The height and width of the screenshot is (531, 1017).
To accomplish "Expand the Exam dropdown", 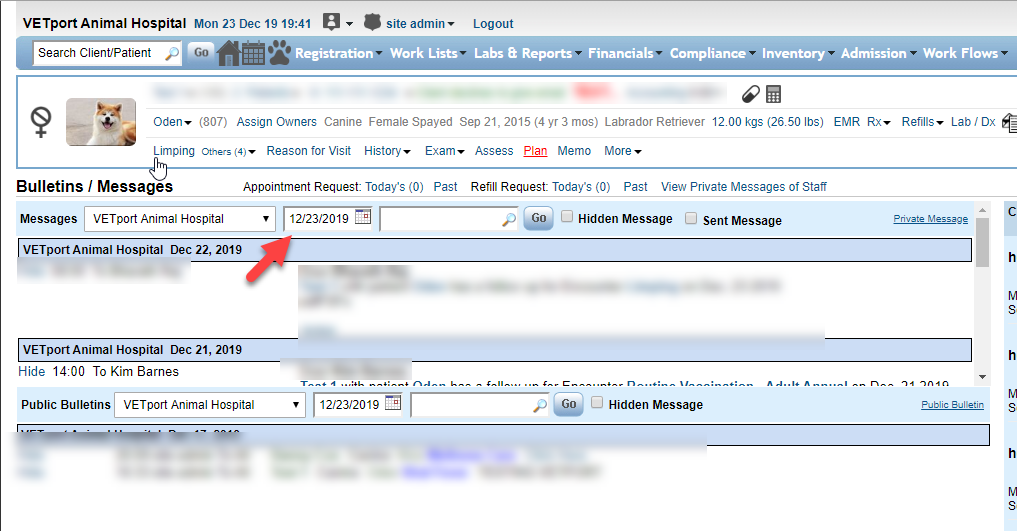I will 444,151.
